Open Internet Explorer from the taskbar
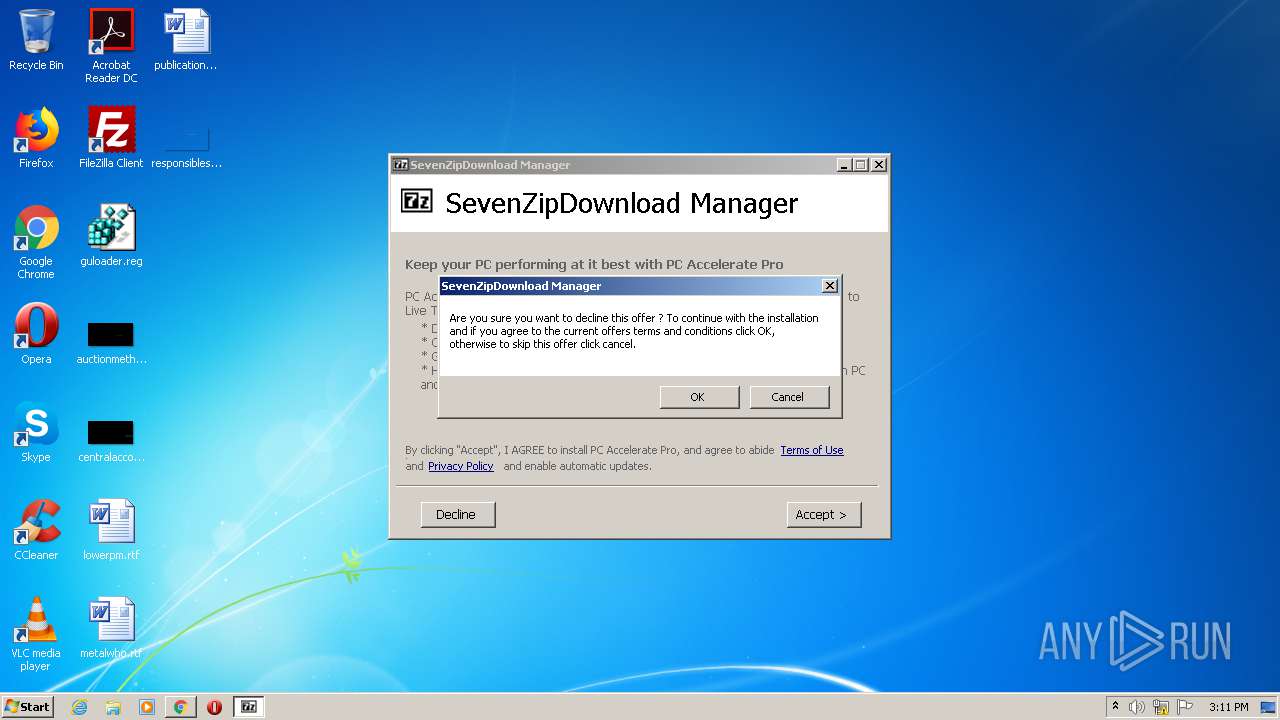This screenshot has height=720, width=1280. coord(80,707)
